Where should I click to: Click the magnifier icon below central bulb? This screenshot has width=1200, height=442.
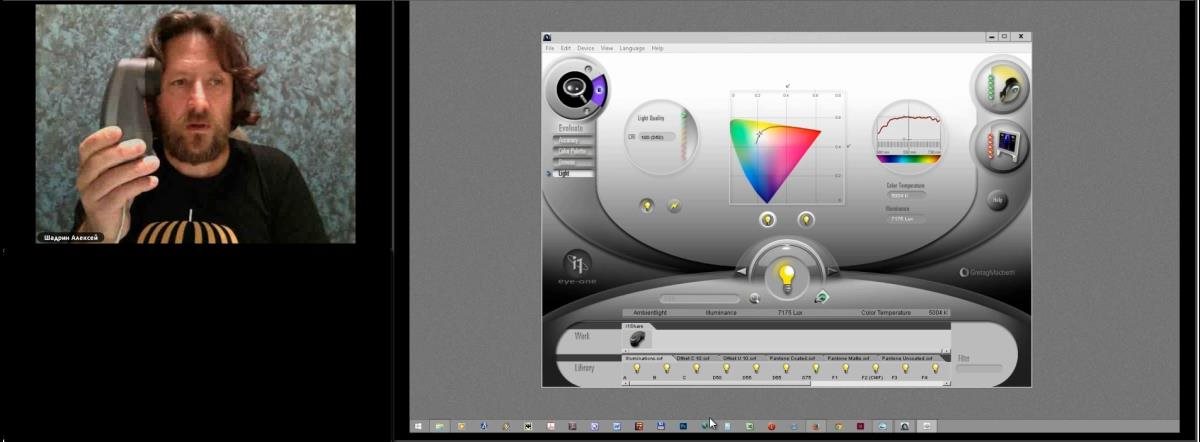coord(755,297)
